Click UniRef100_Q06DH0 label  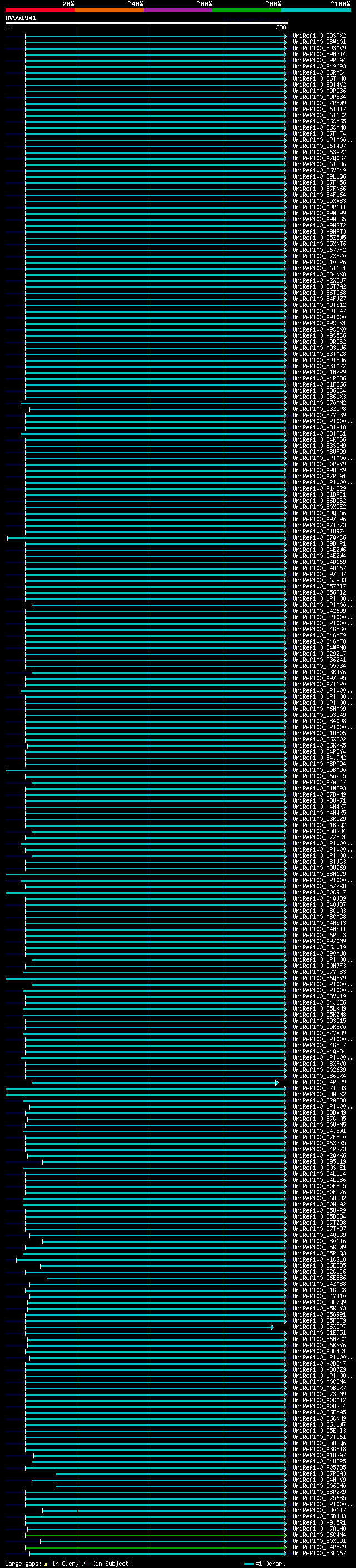pyautogui.click(x=319, y=1486)
